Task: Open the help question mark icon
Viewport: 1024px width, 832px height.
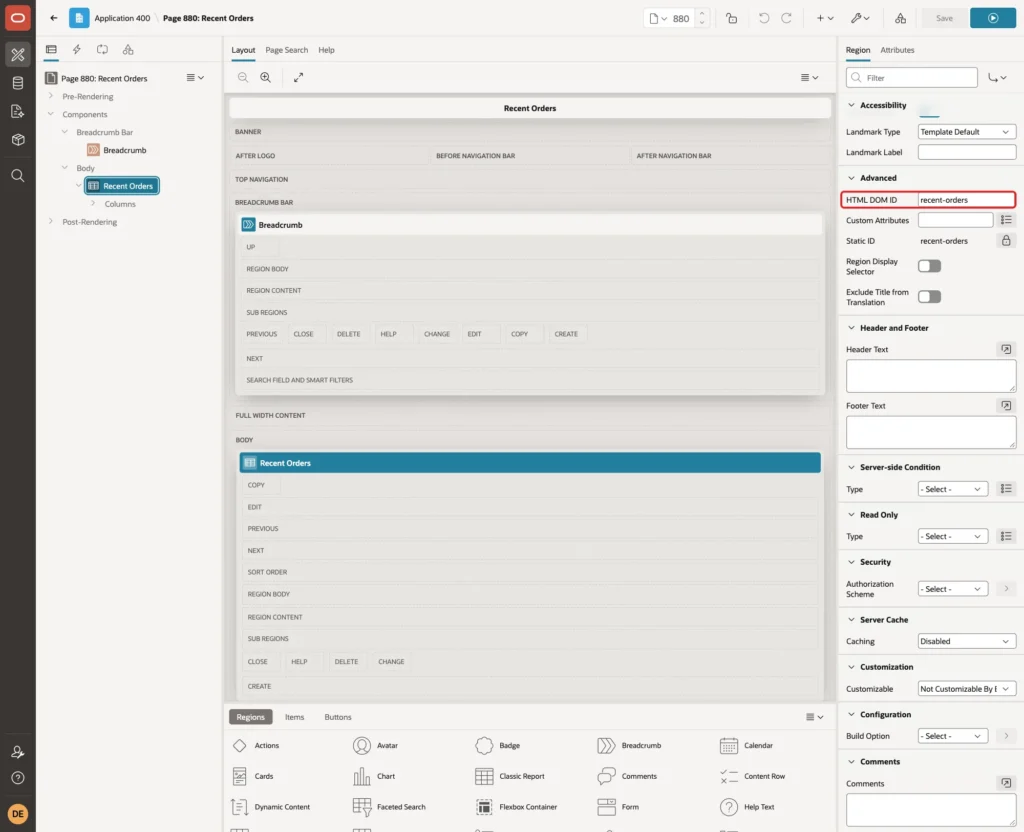Action: click(18, 778)
